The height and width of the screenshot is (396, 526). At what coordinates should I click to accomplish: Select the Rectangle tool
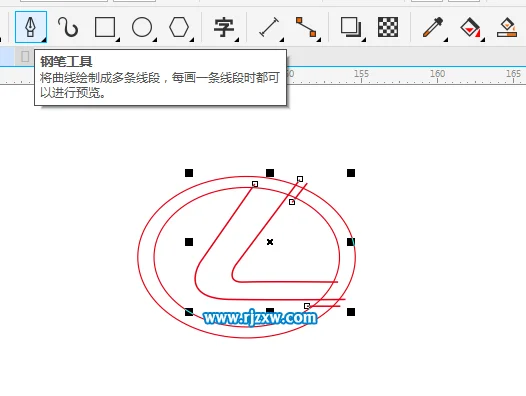click(x=105, y=27)
